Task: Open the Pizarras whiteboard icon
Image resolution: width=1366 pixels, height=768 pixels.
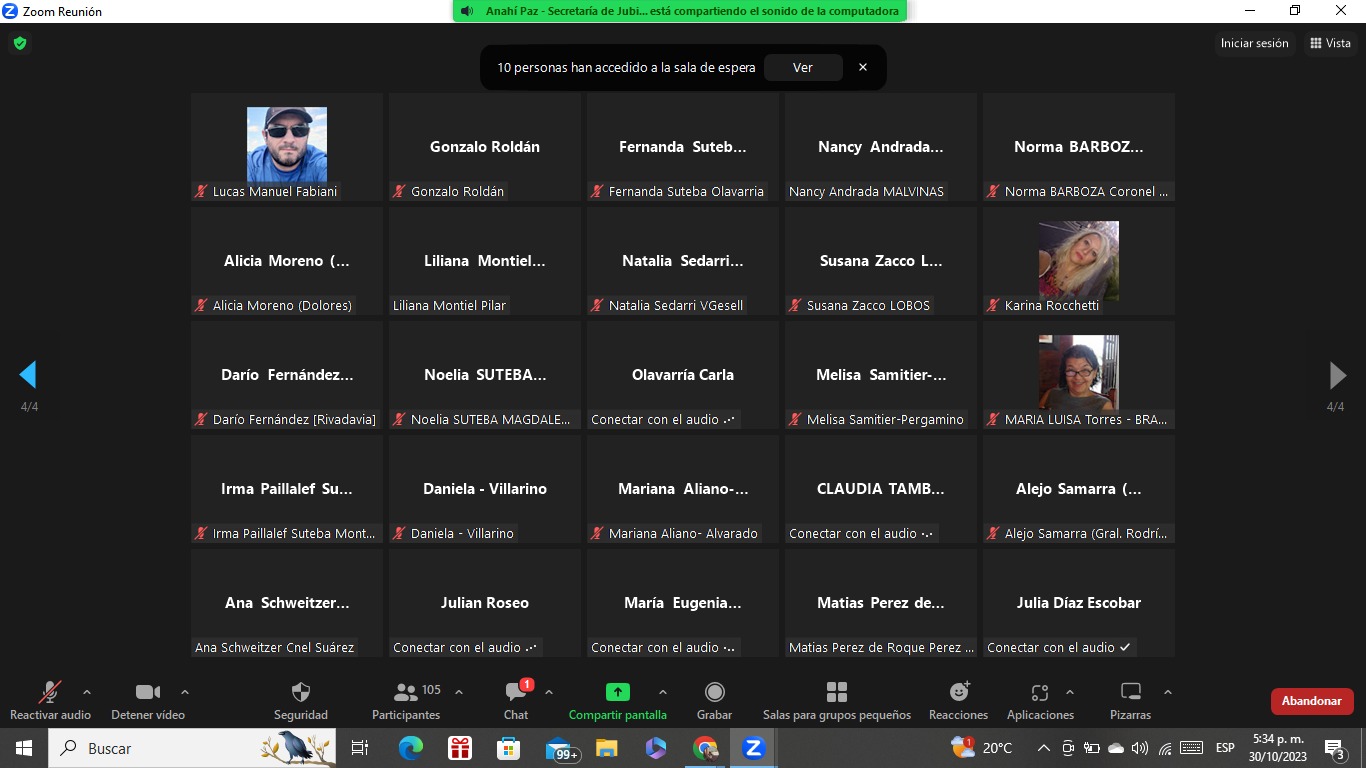Action: coord(1130,693)
